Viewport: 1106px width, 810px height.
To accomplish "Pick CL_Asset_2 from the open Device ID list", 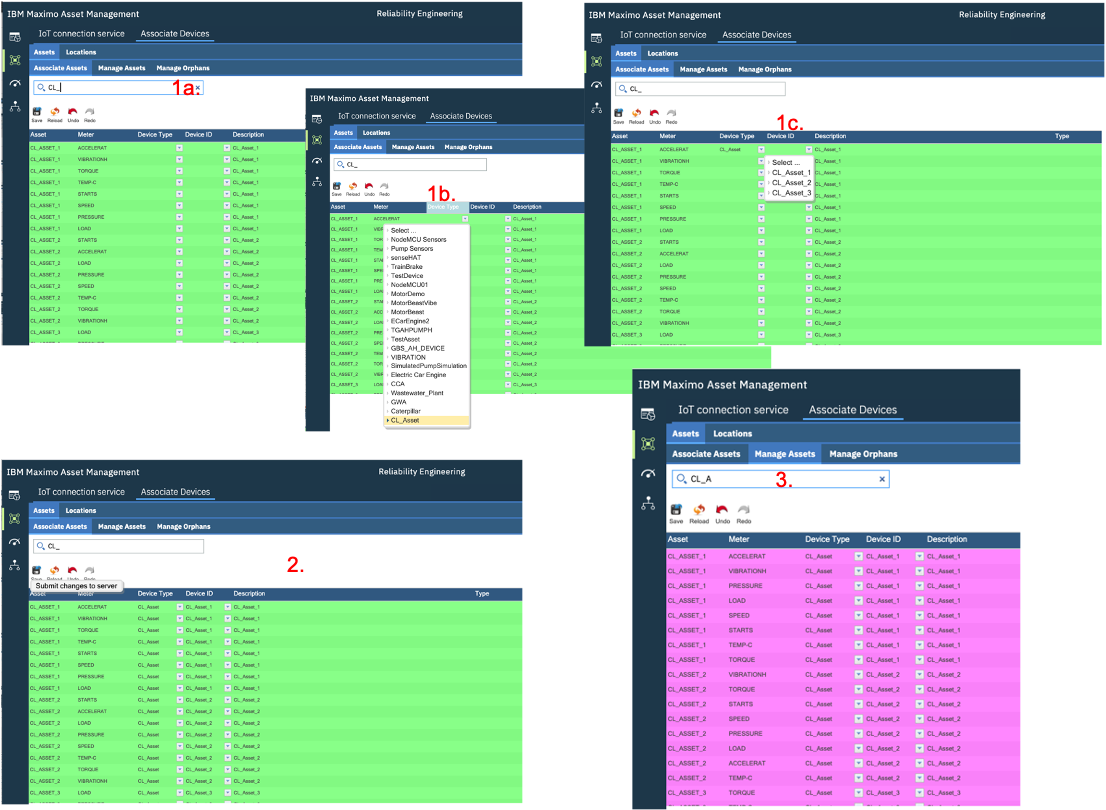I will click(790, 183).
